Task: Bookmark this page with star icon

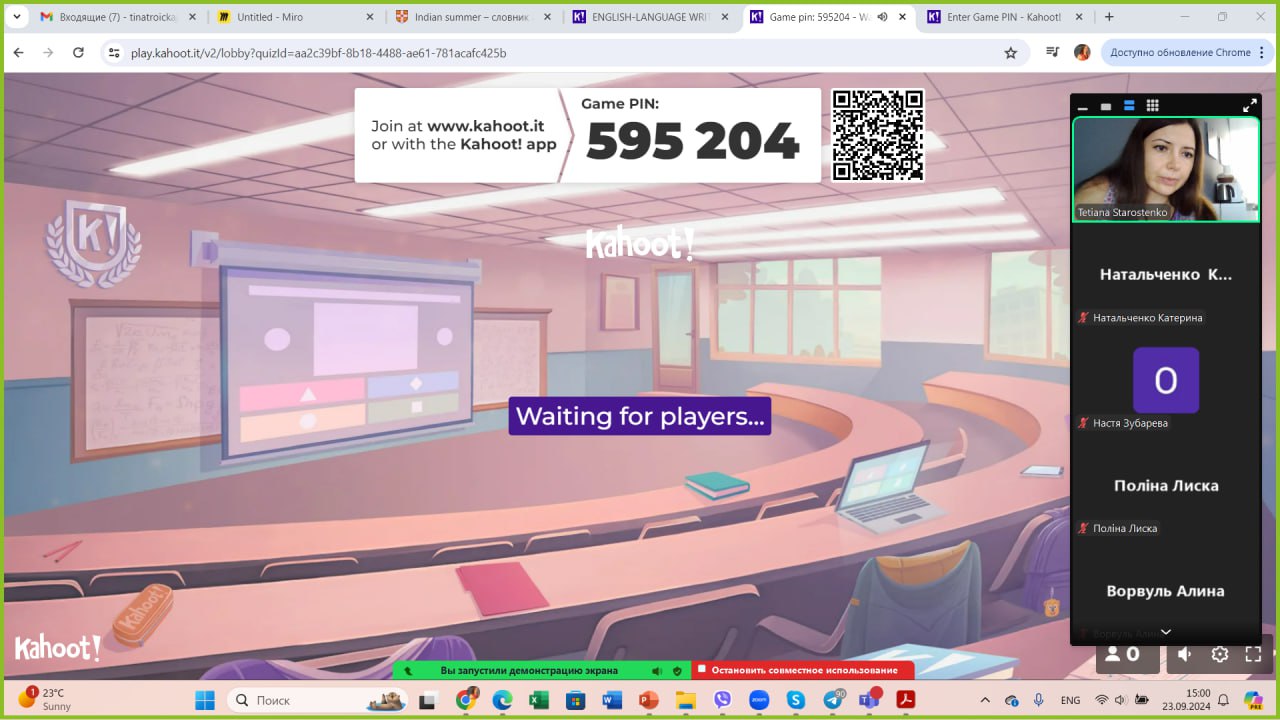Action: [x=1010, y=52]
